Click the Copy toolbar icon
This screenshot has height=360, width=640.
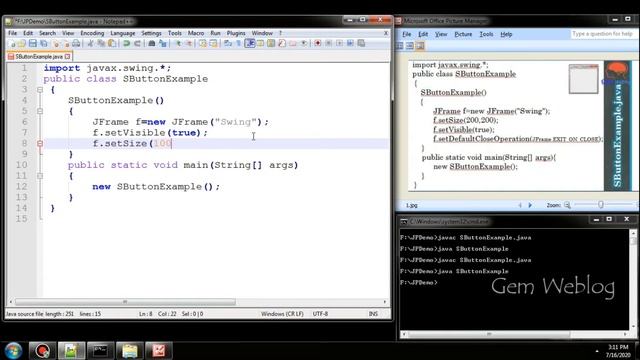click(101, 43)
